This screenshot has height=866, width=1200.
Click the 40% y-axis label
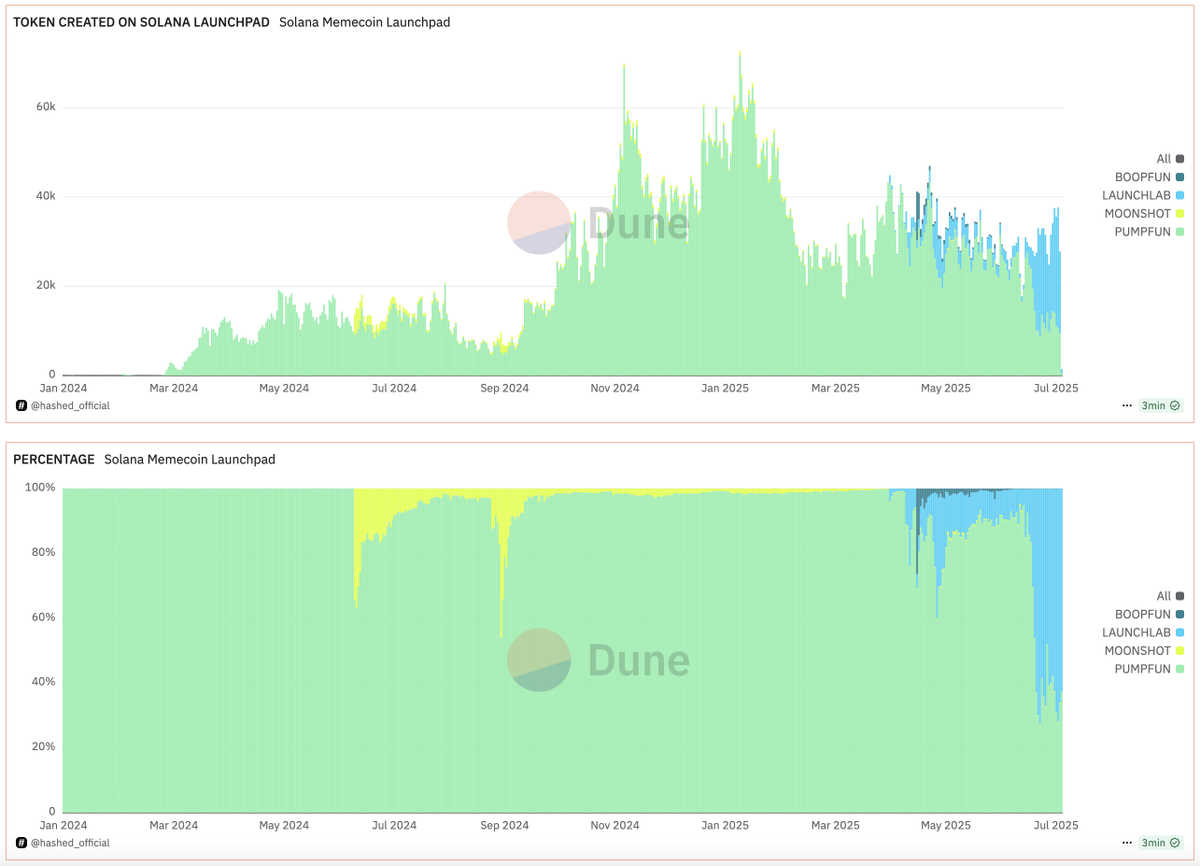click(x=43, y=682)
